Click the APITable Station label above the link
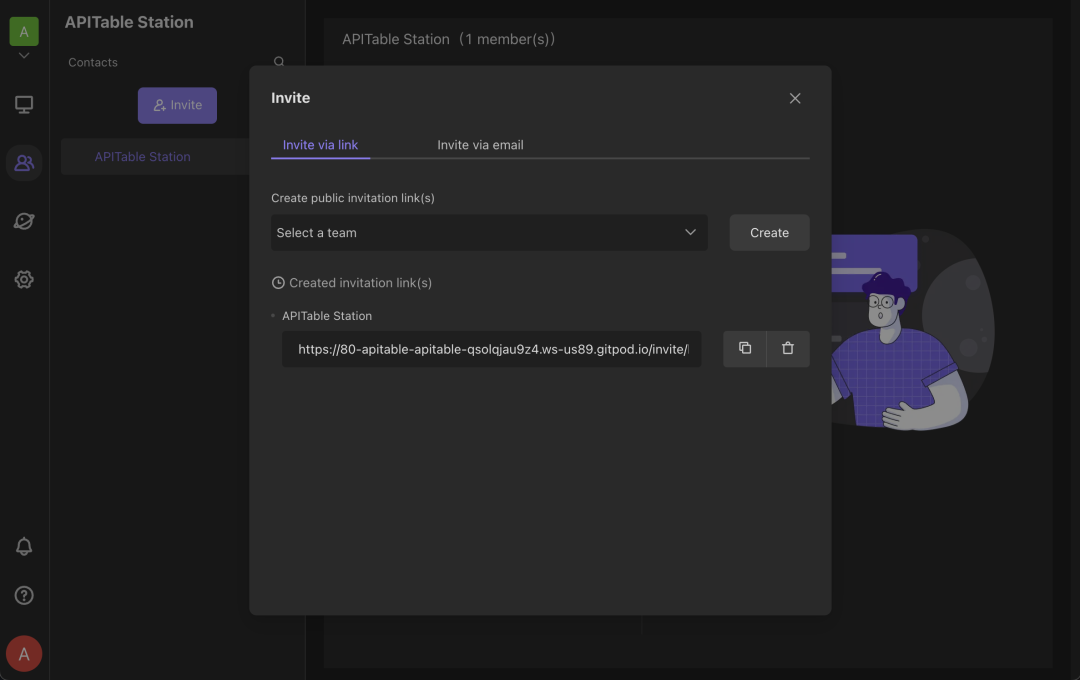This screenshot has height=680, width=1080. [x=327, y=316]
